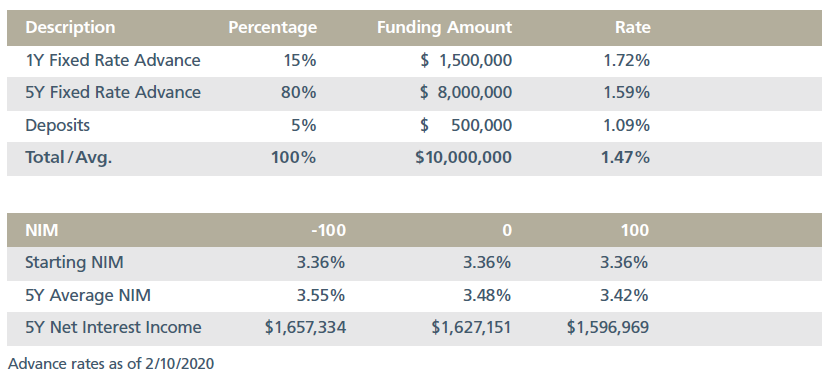The width and height of the screenshot is (834, 378).
Task: Click the 1Y Fixed Rate Advance row label
Action: [113, 61]
